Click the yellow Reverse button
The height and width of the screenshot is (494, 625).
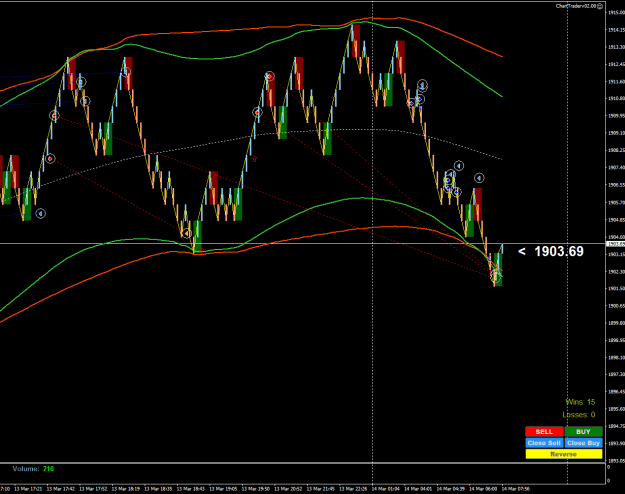(564, 454)
